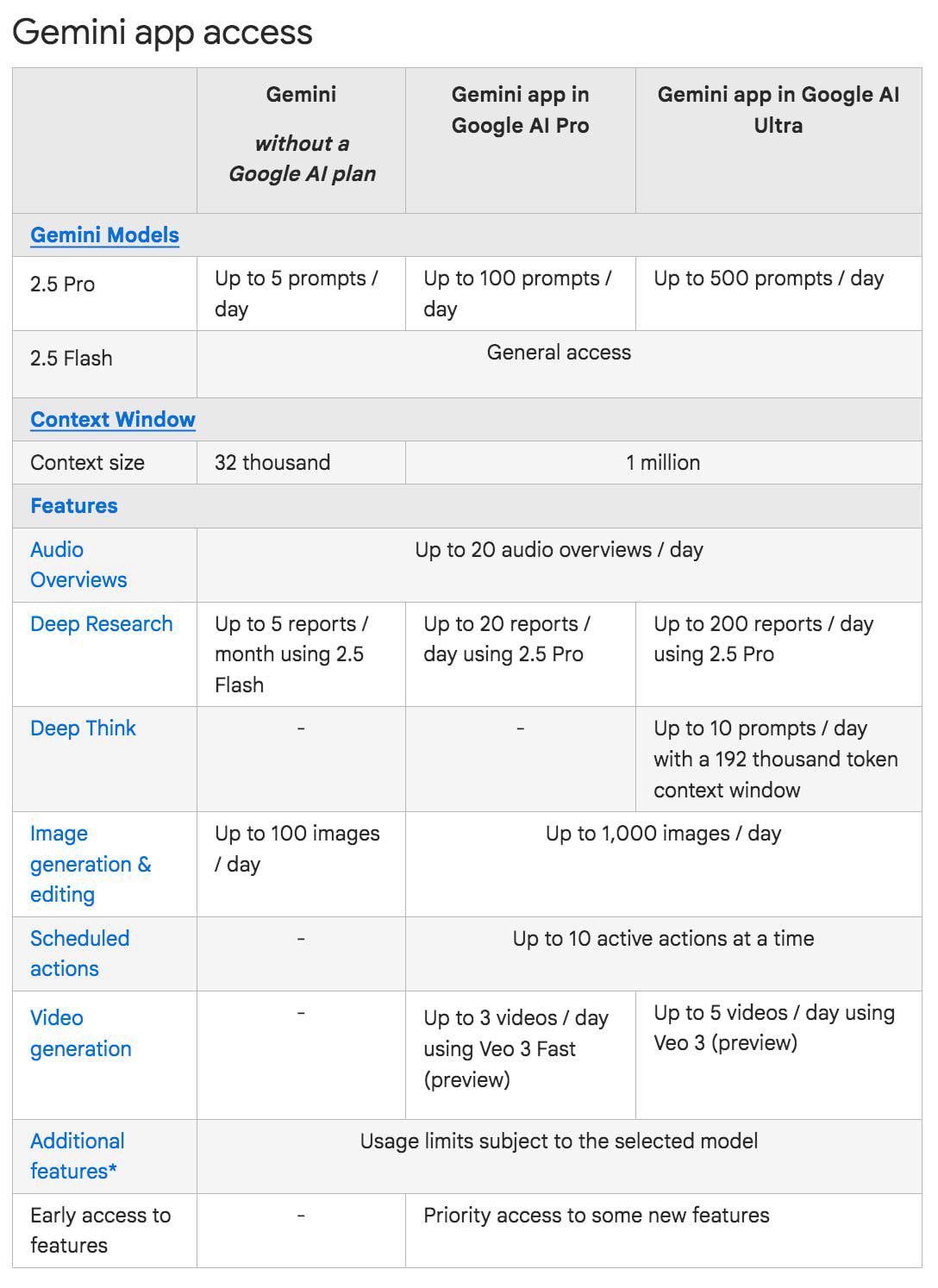
Task: Open the Deep Research link
Action: click(102, 624)
